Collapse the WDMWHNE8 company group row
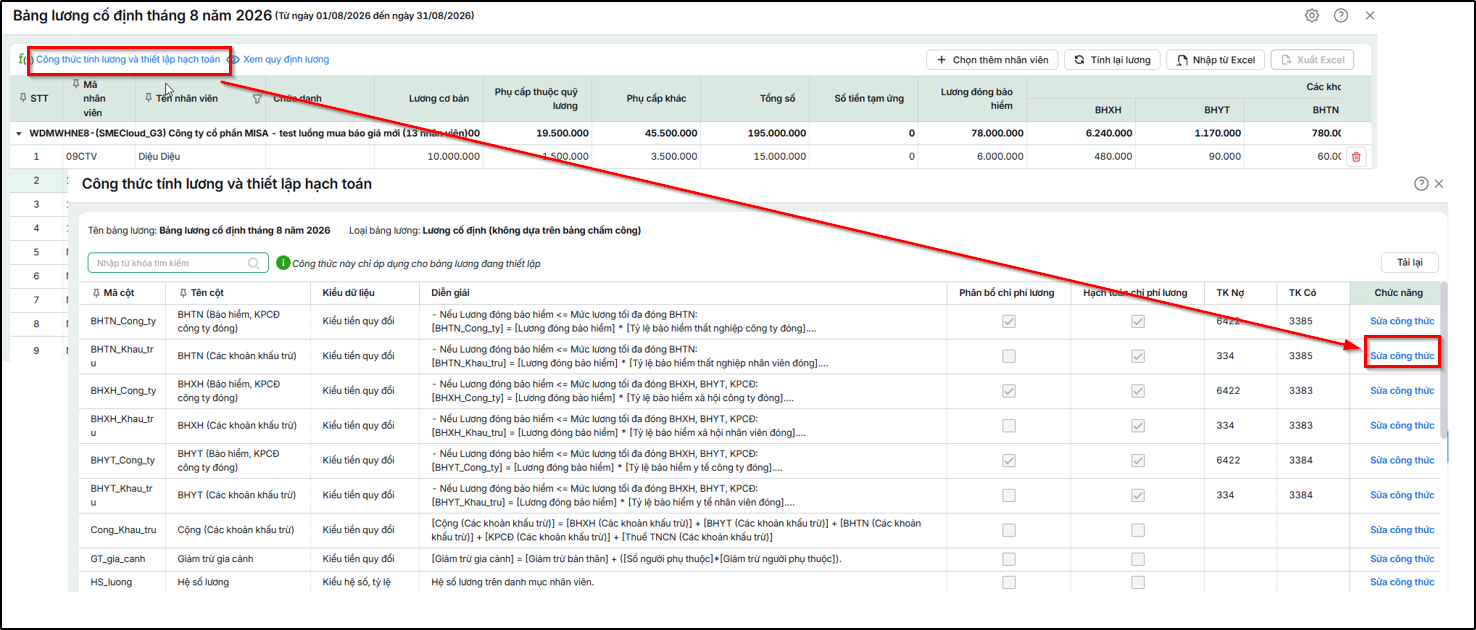Viewport: 1476px width, 630px height. (x=19, y=133)
